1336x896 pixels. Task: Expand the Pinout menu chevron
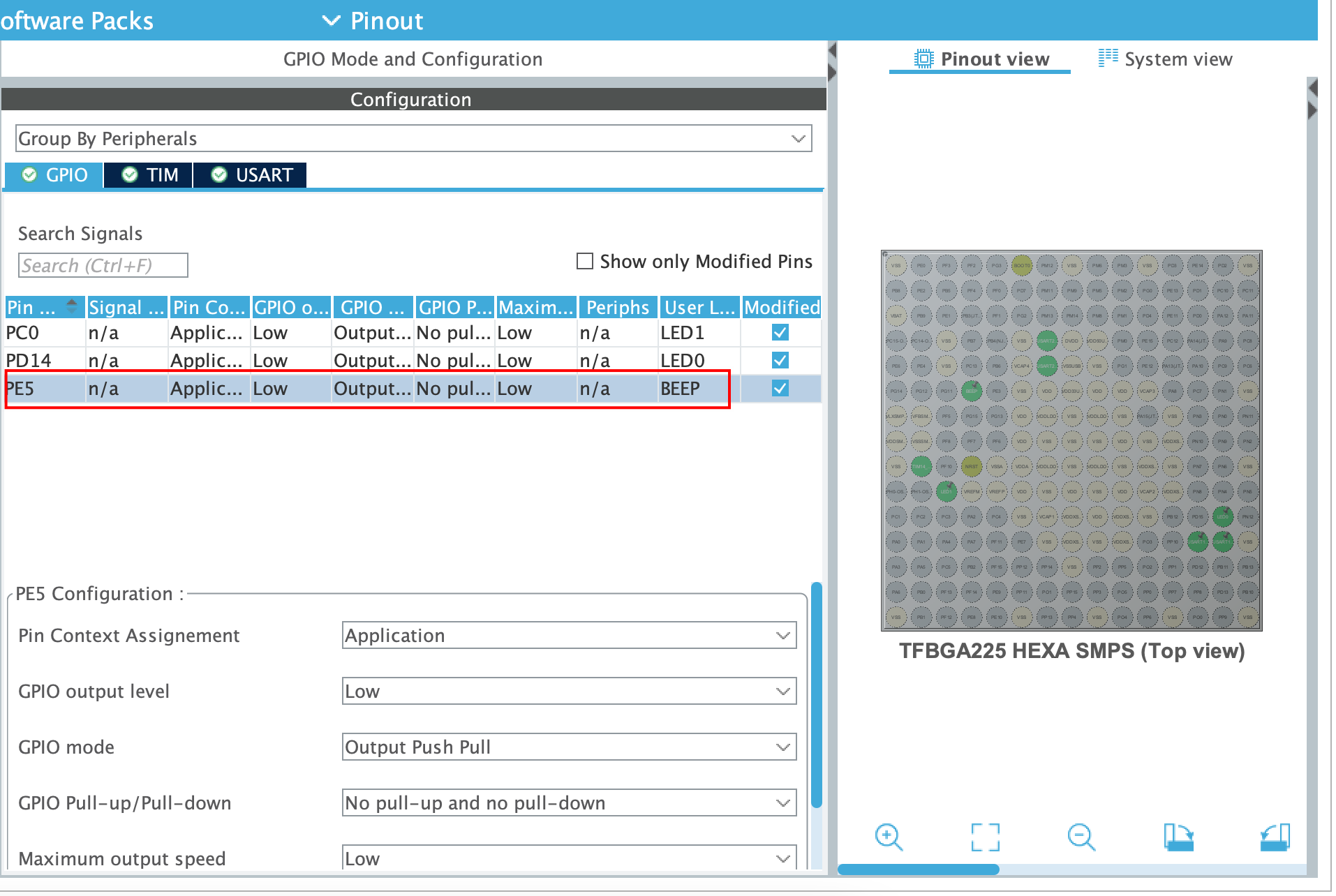click(x=332, y=20)
